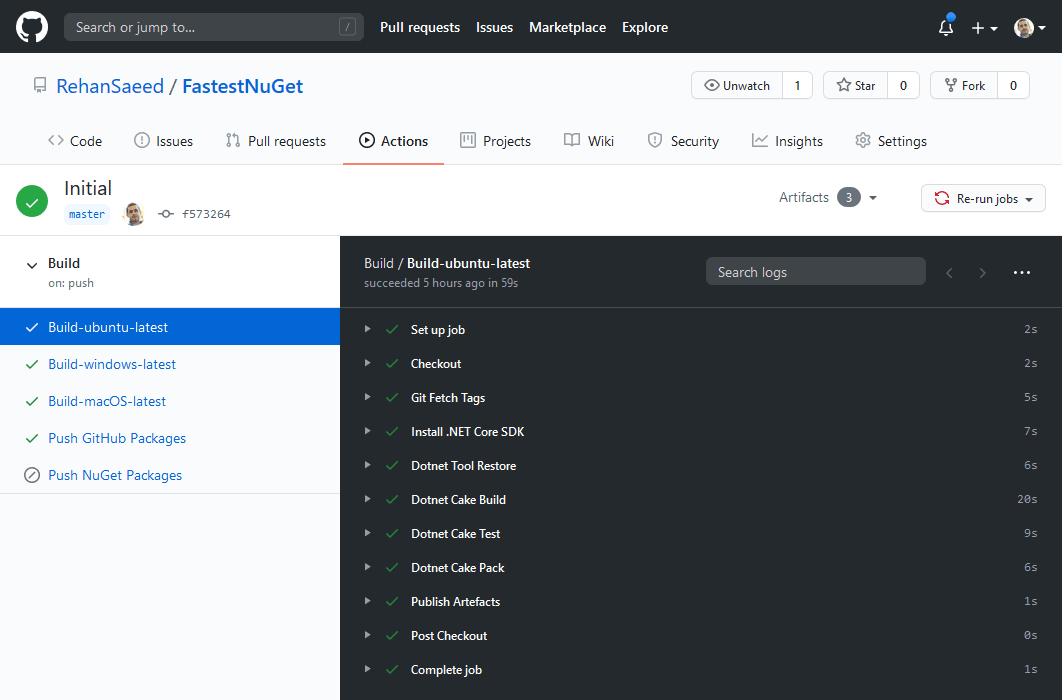This screenshot has width=1062, height=700.
Task: Expand the Set up job step
Action: (x=367, y=329)
